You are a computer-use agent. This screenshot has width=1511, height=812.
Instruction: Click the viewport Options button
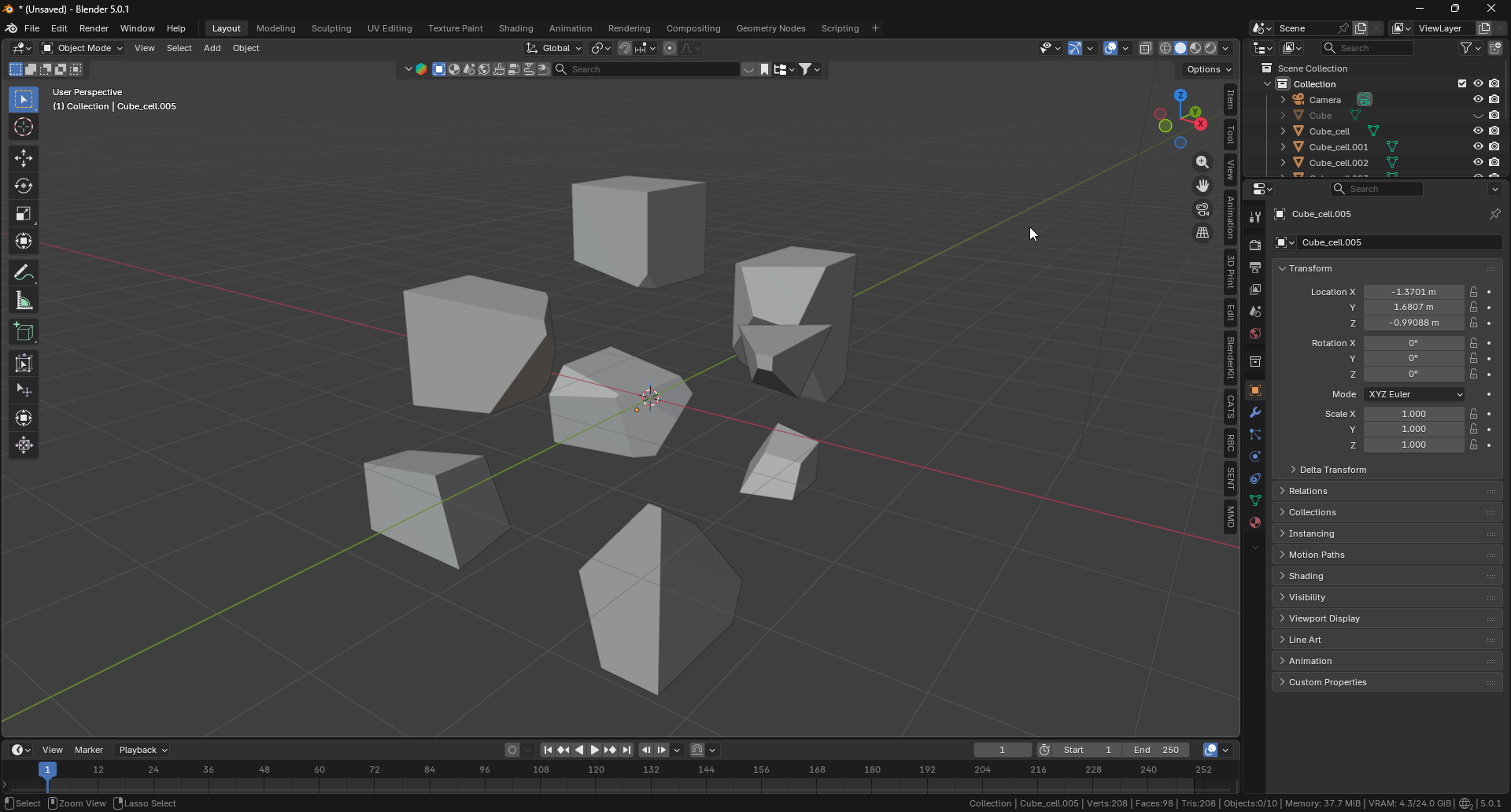(1208, 69)
